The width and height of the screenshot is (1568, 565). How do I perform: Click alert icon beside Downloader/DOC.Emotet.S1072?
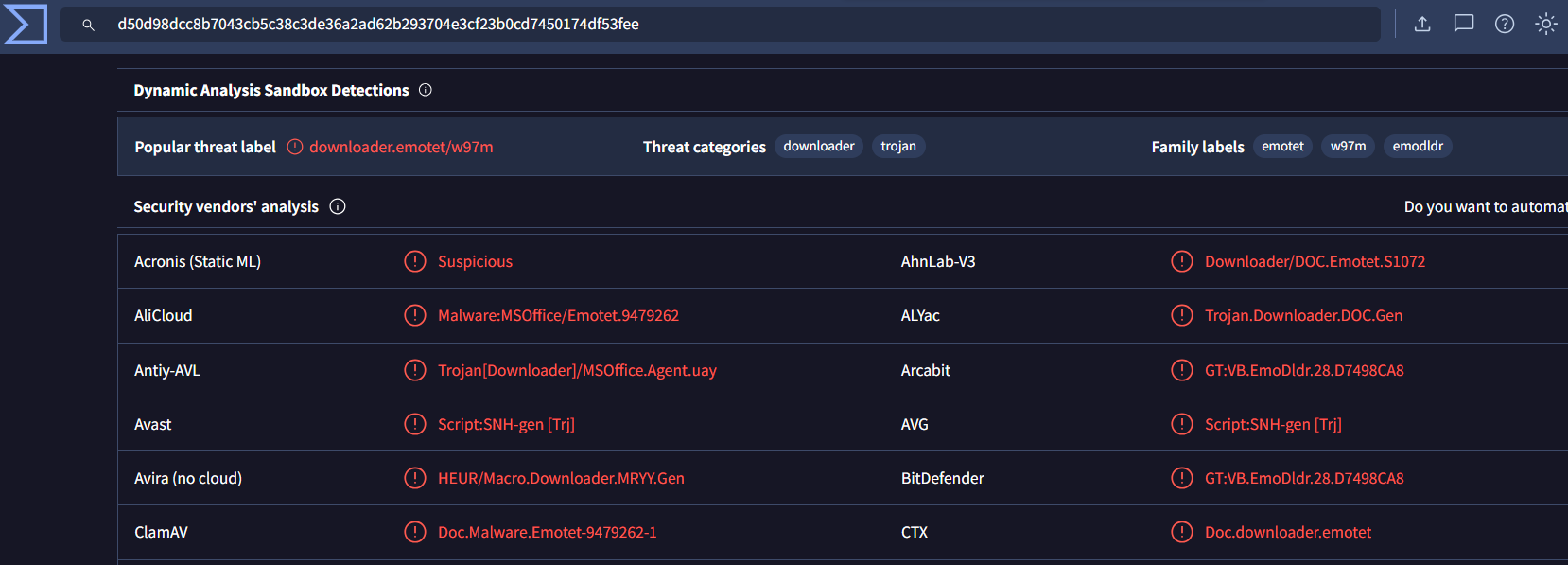point(1182,261)
